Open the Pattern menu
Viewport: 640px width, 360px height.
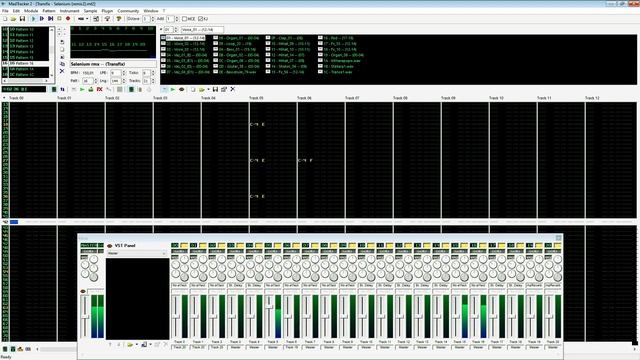[49, 11]
